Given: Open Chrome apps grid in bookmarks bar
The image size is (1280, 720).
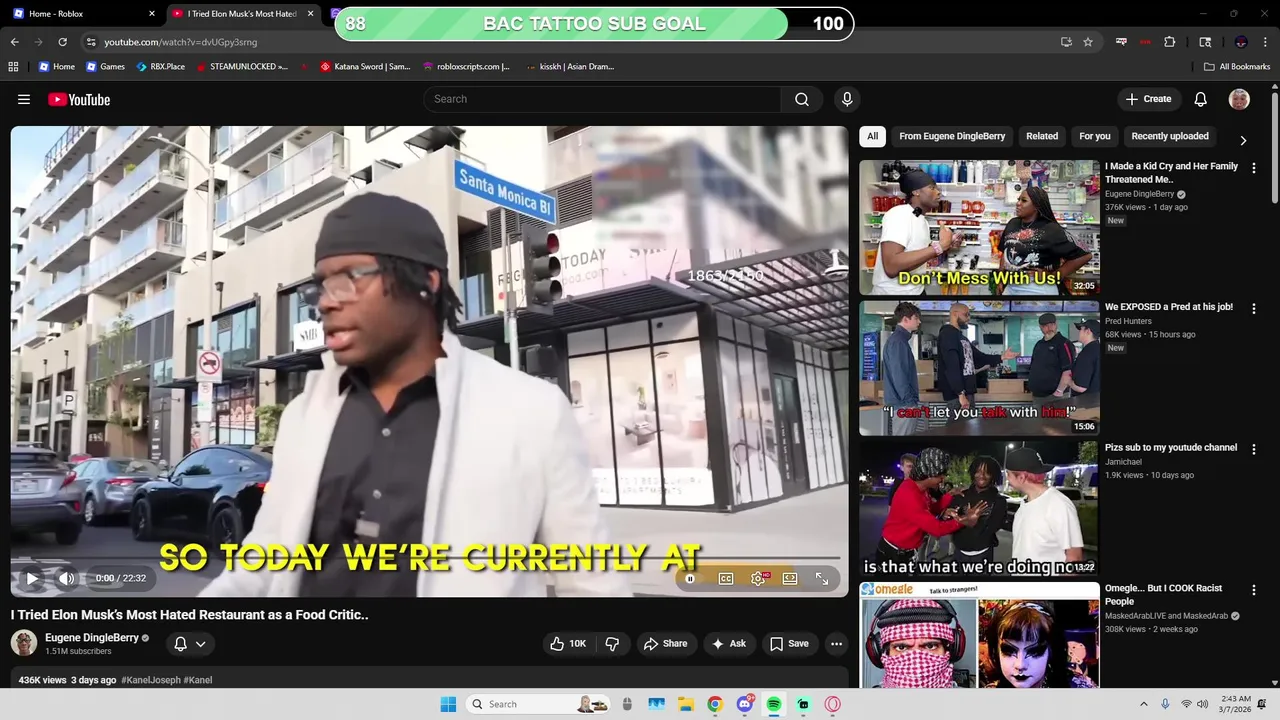Looking at the screenshot, I should (13, 67).
